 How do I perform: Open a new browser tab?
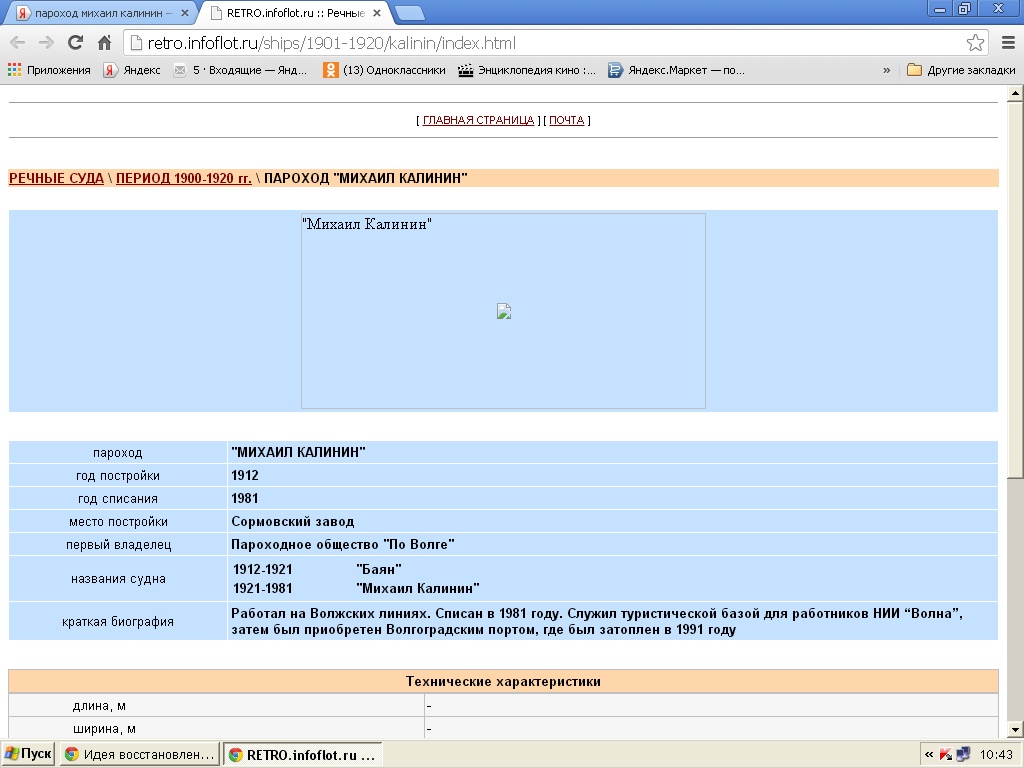pyautogui.click(x=409, y=13)
